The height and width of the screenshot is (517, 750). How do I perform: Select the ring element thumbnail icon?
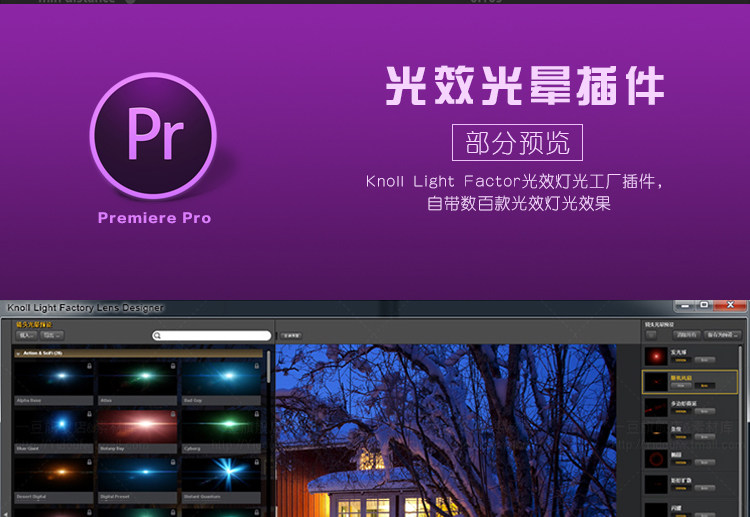655,459
